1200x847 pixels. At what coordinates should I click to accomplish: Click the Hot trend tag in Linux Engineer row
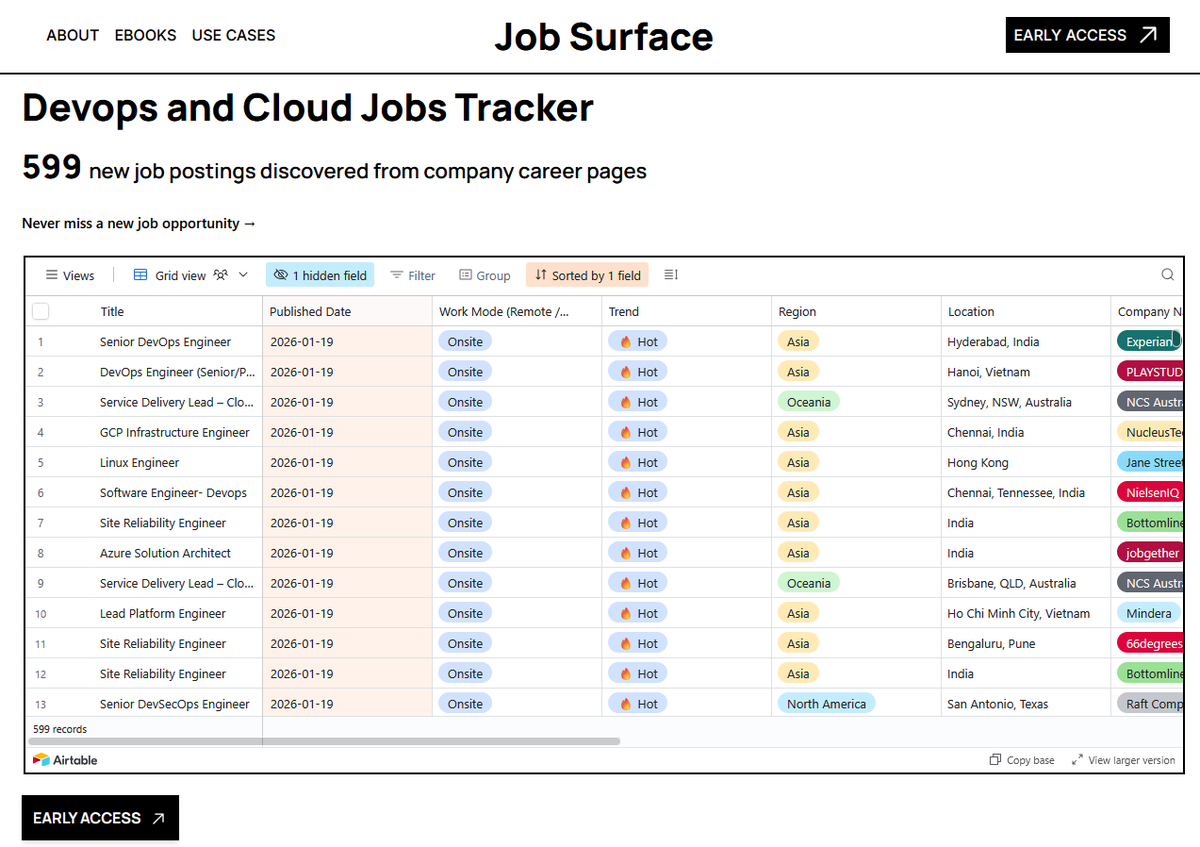tap(638, 462)
